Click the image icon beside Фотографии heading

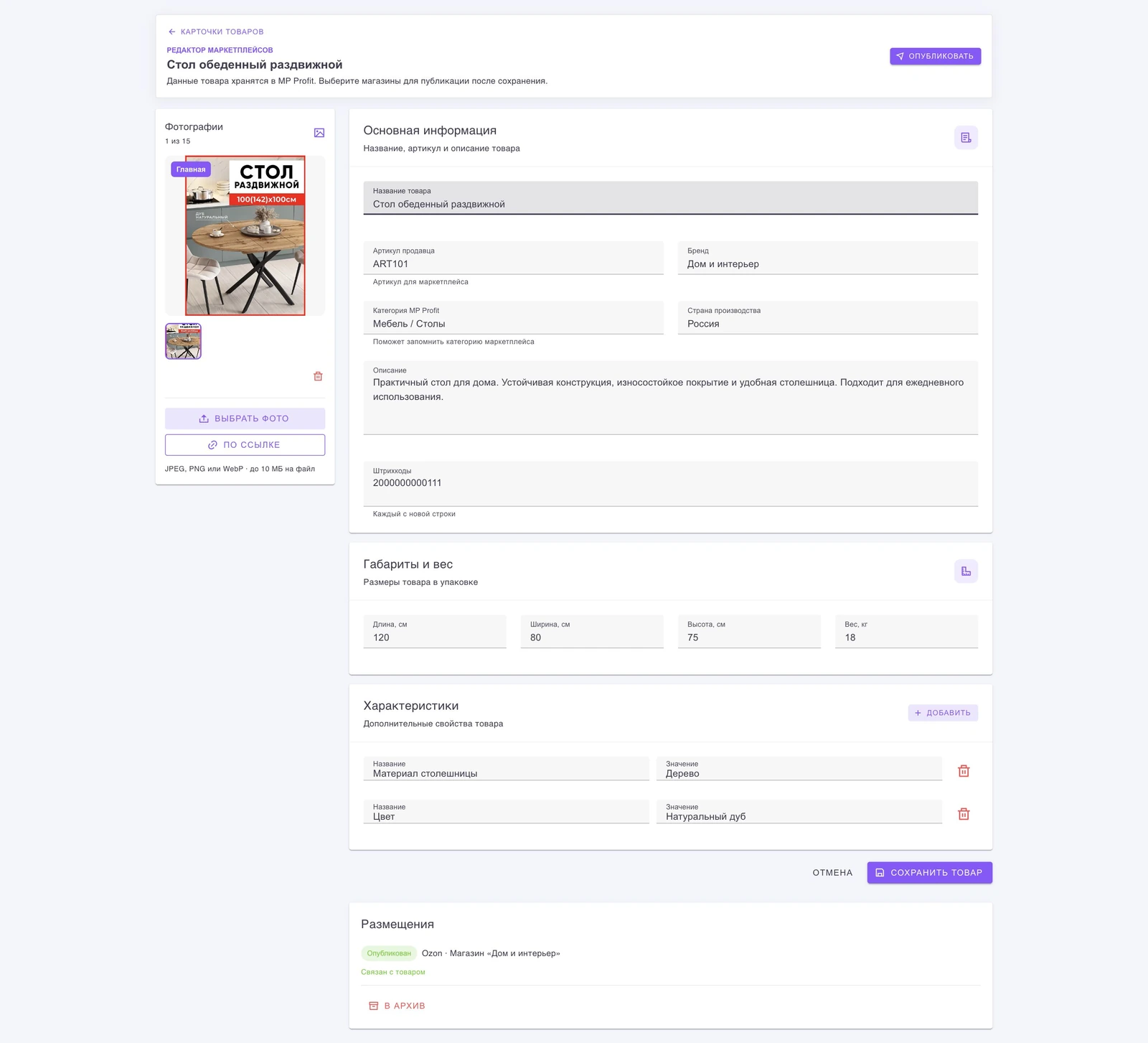coord(319,133)
